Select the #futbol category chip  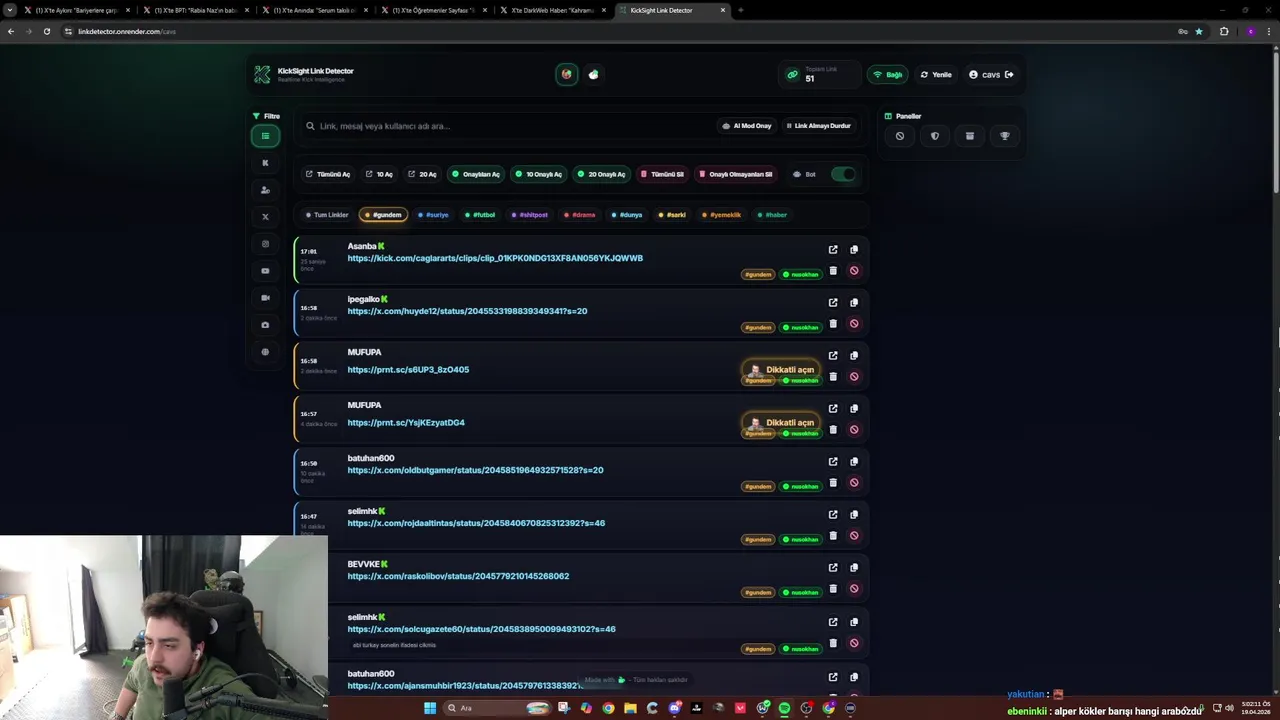480,215
